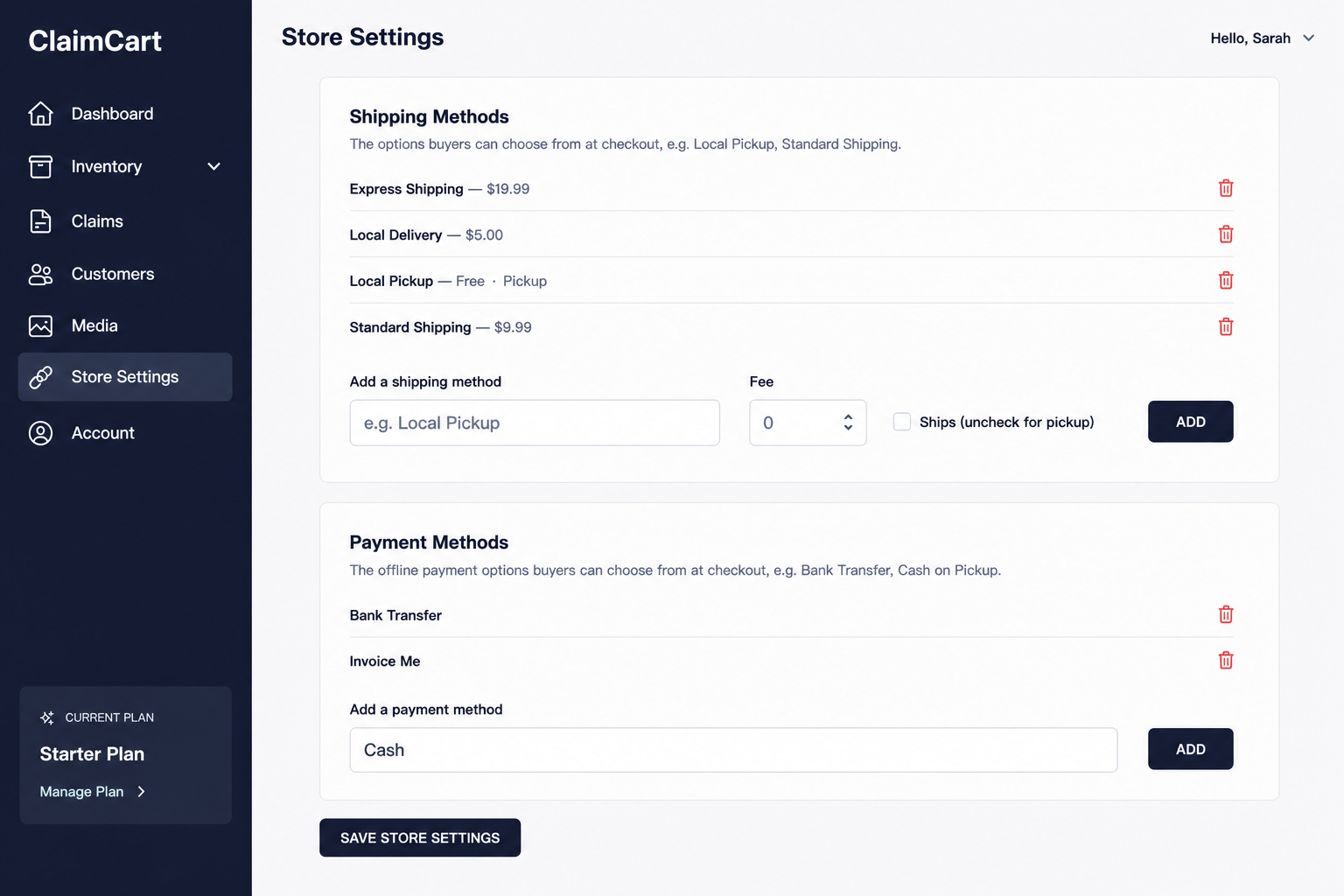Screen dimensions: 1344x896
Task: Delete the Bank Transfer payment method
Action: pos(1226,614)
